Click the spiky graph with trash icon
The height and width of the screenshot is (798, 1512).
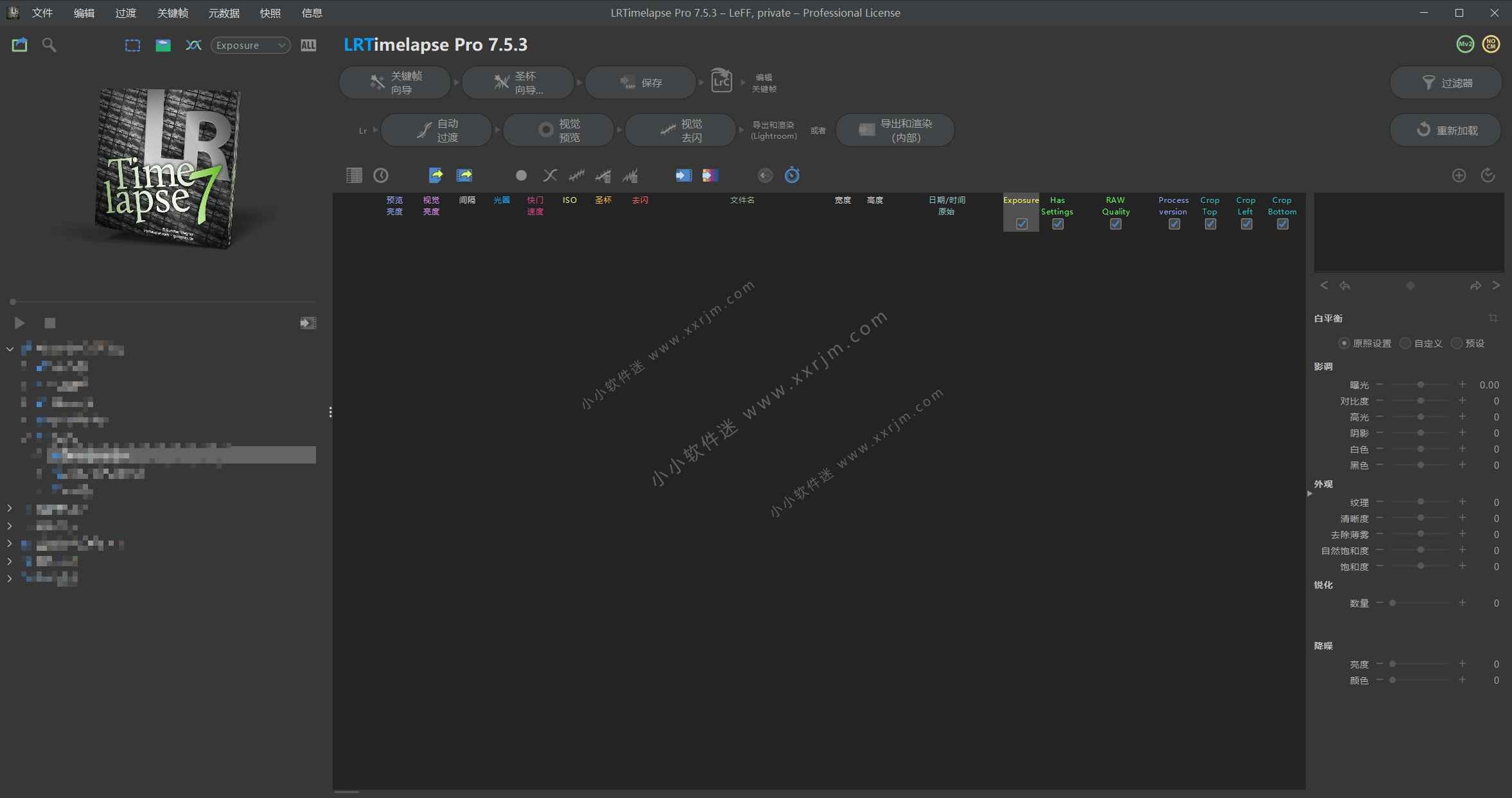[x=630, y=175]
